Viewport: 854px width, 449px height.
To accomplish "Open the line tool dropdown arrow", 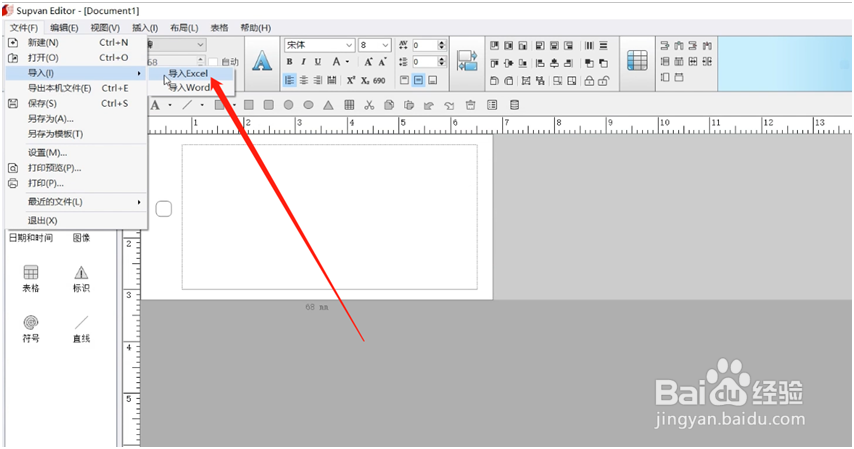I will pos(202,105).
